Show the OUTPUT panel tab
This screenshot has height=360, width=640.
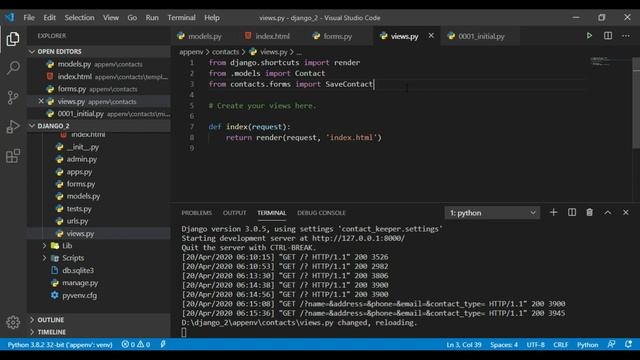coord(234,213)
